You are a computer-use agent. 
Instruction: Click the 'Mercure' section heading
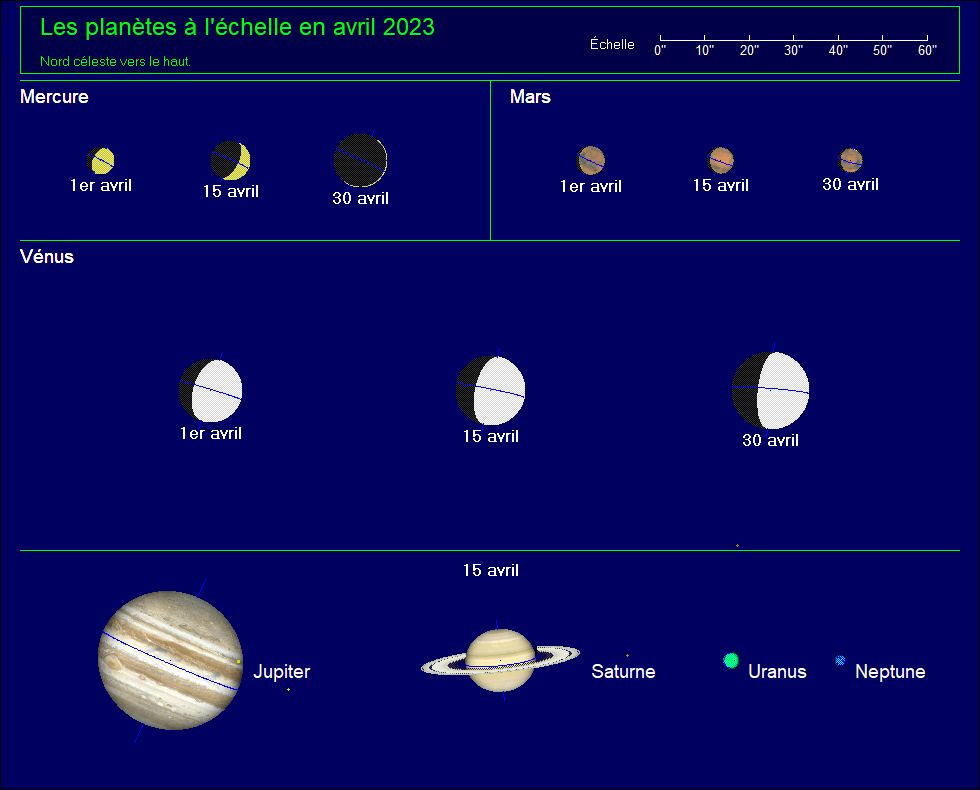[x=54, y=97]
